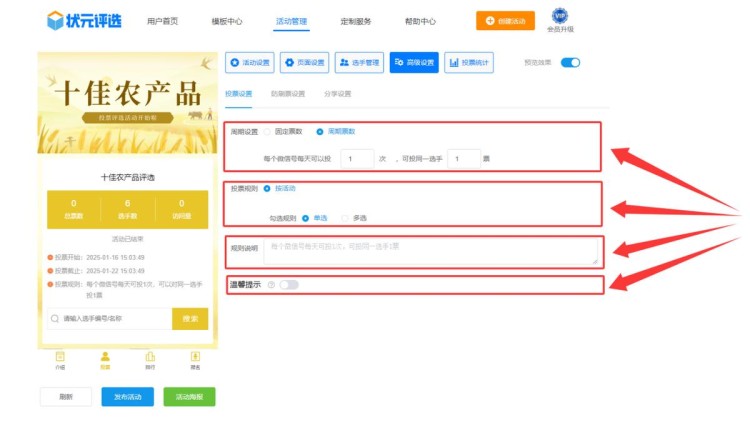
Task: Click the blue 发布活动 button
Action: click(x=127, y=397)
